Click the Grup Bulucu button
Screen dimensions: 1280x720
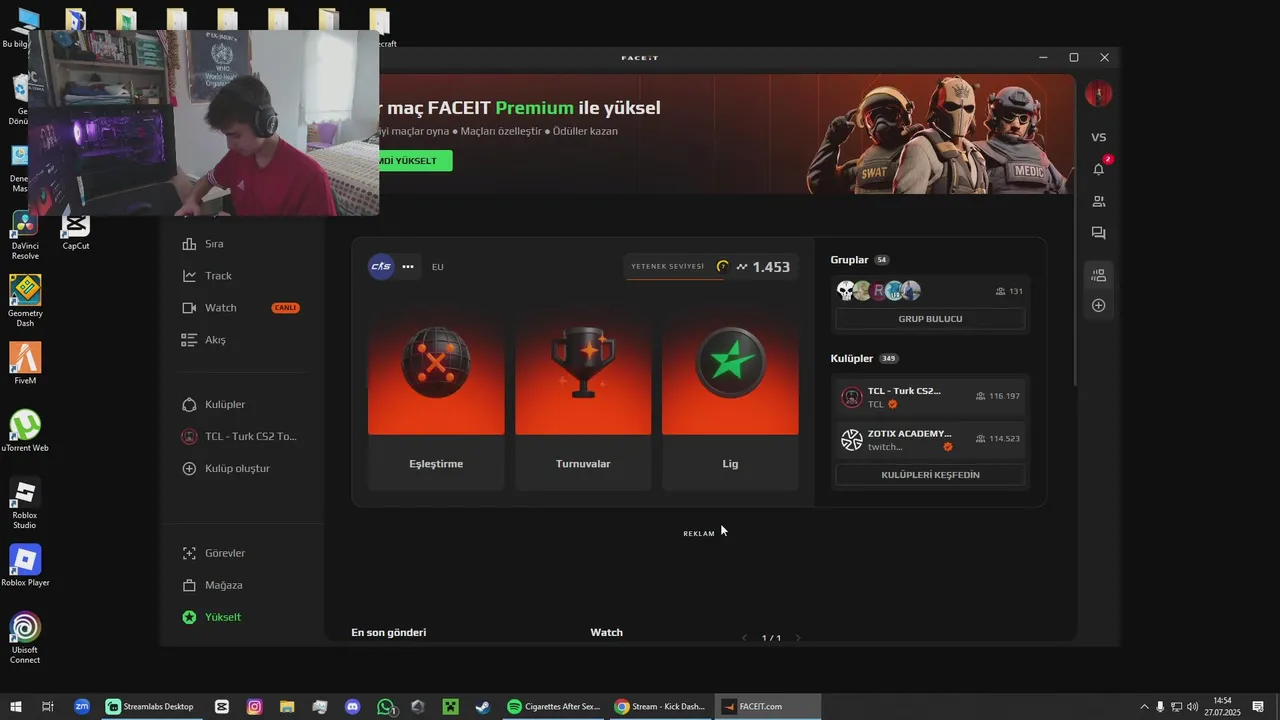coord(930,319)
